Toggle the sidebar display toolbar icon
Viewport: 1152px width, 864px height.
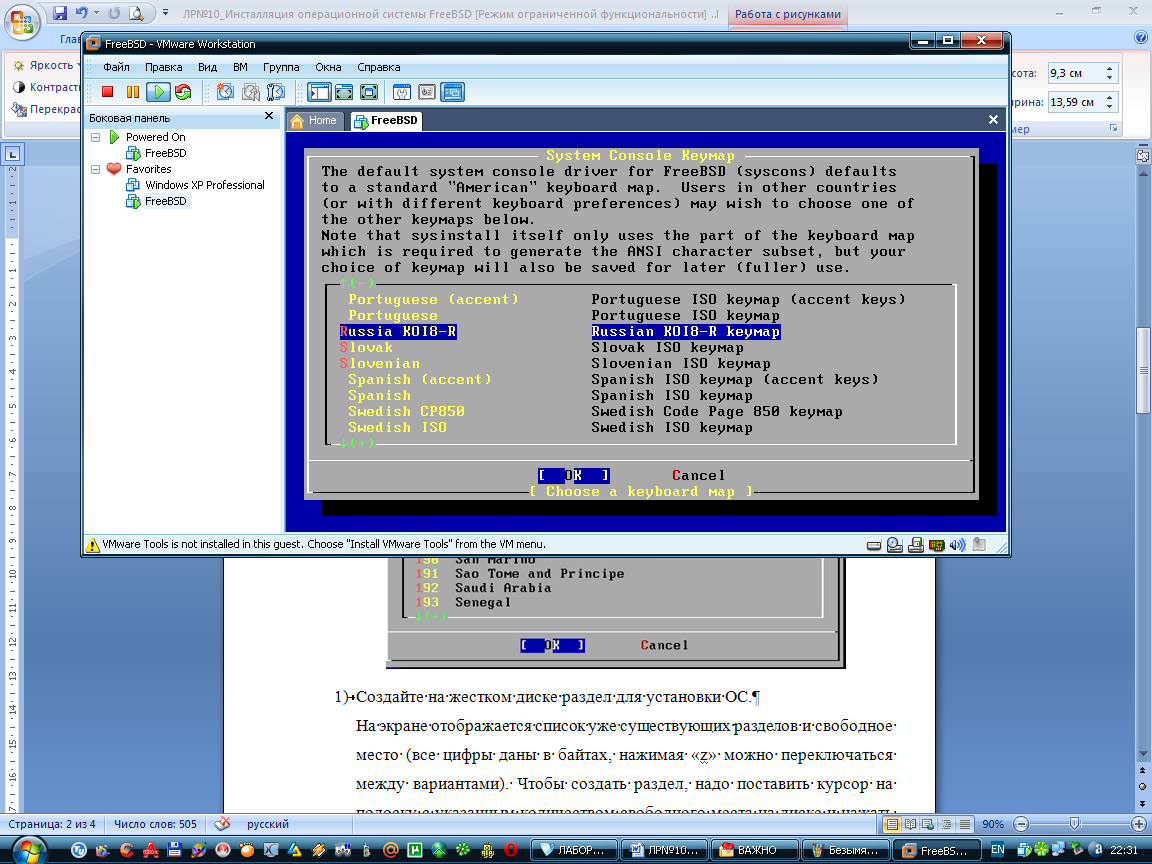[320, 92]
